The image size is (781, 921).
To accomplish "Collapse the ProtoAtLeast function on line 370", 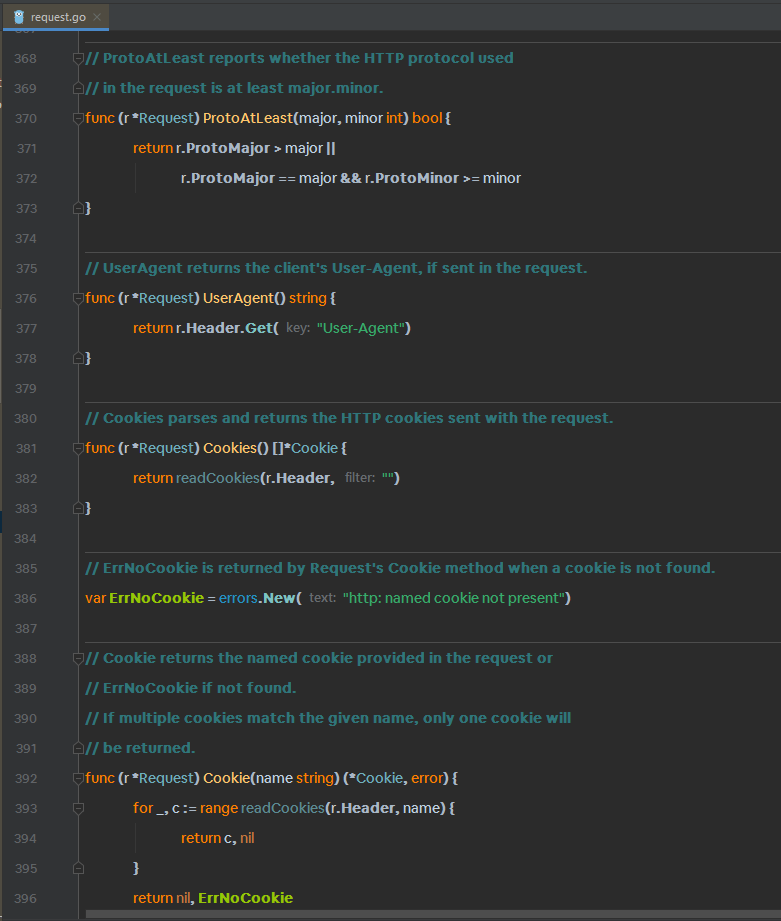I will [x=78, y=118].
